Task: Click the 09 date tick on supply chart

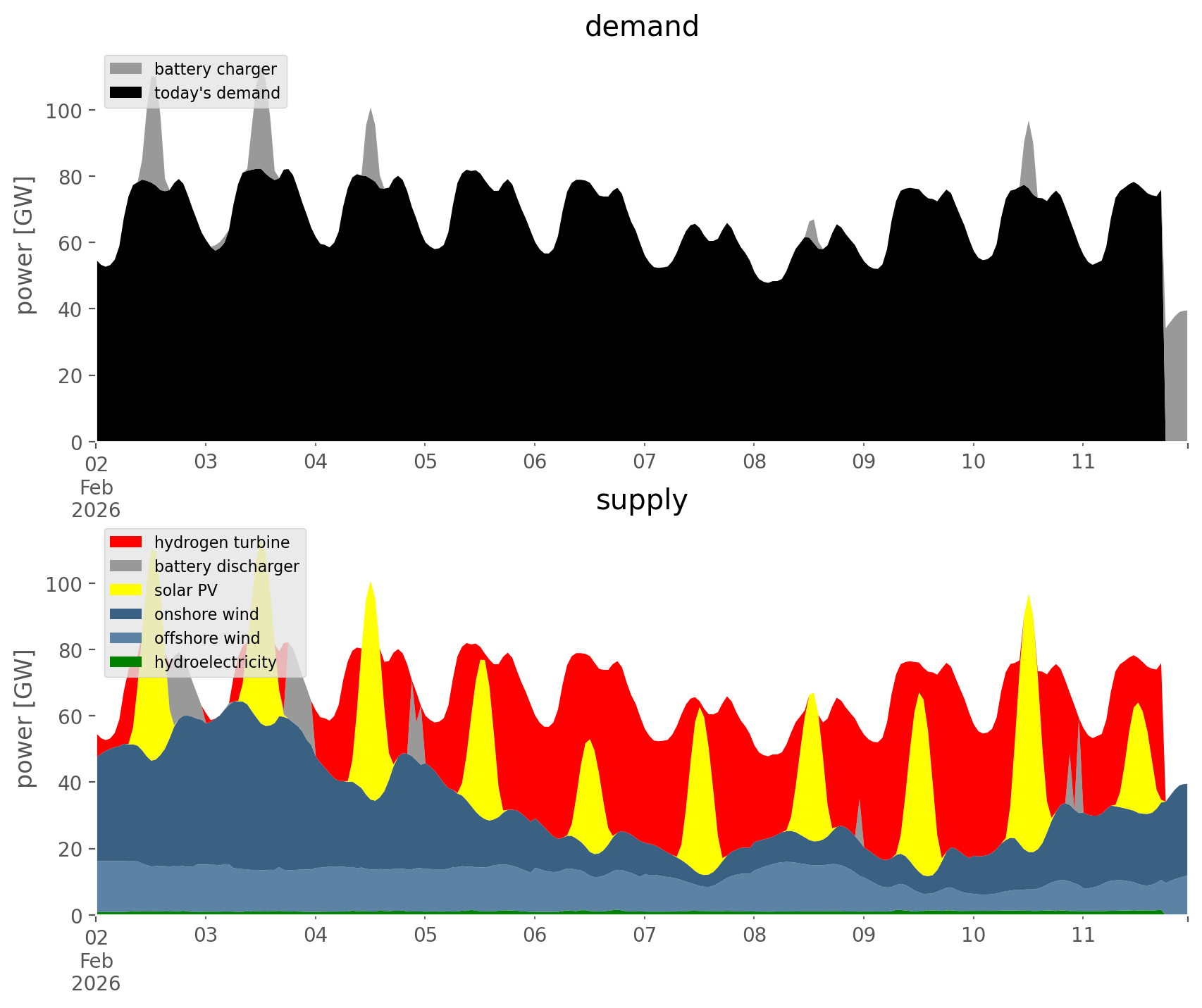Action: tap(863, 935)
